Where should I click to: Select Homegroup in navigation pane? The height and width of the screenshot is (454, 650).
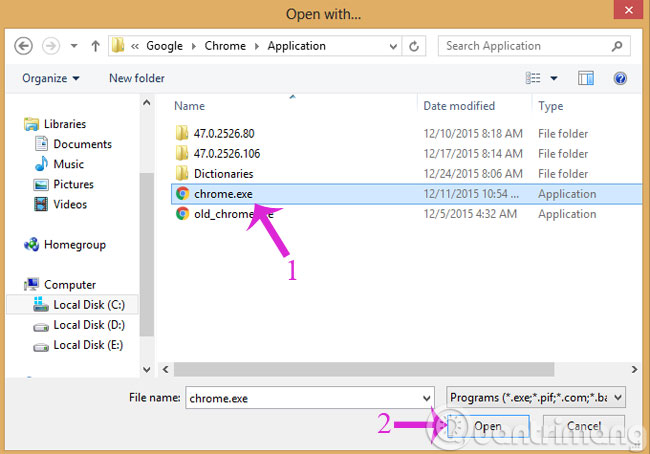(x=75, y=245)
